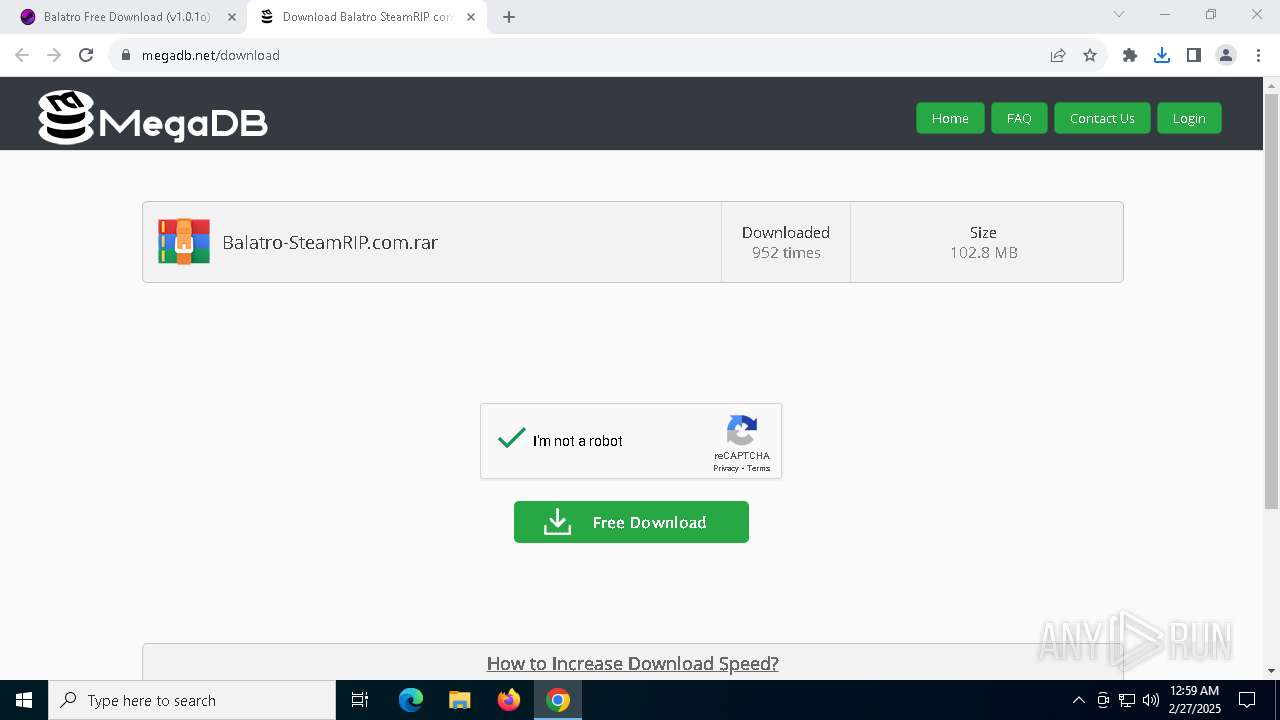Switch to the Balatro Free Download tab
The width and height of the screenshot is (1280, 720).
pos(125,17)
